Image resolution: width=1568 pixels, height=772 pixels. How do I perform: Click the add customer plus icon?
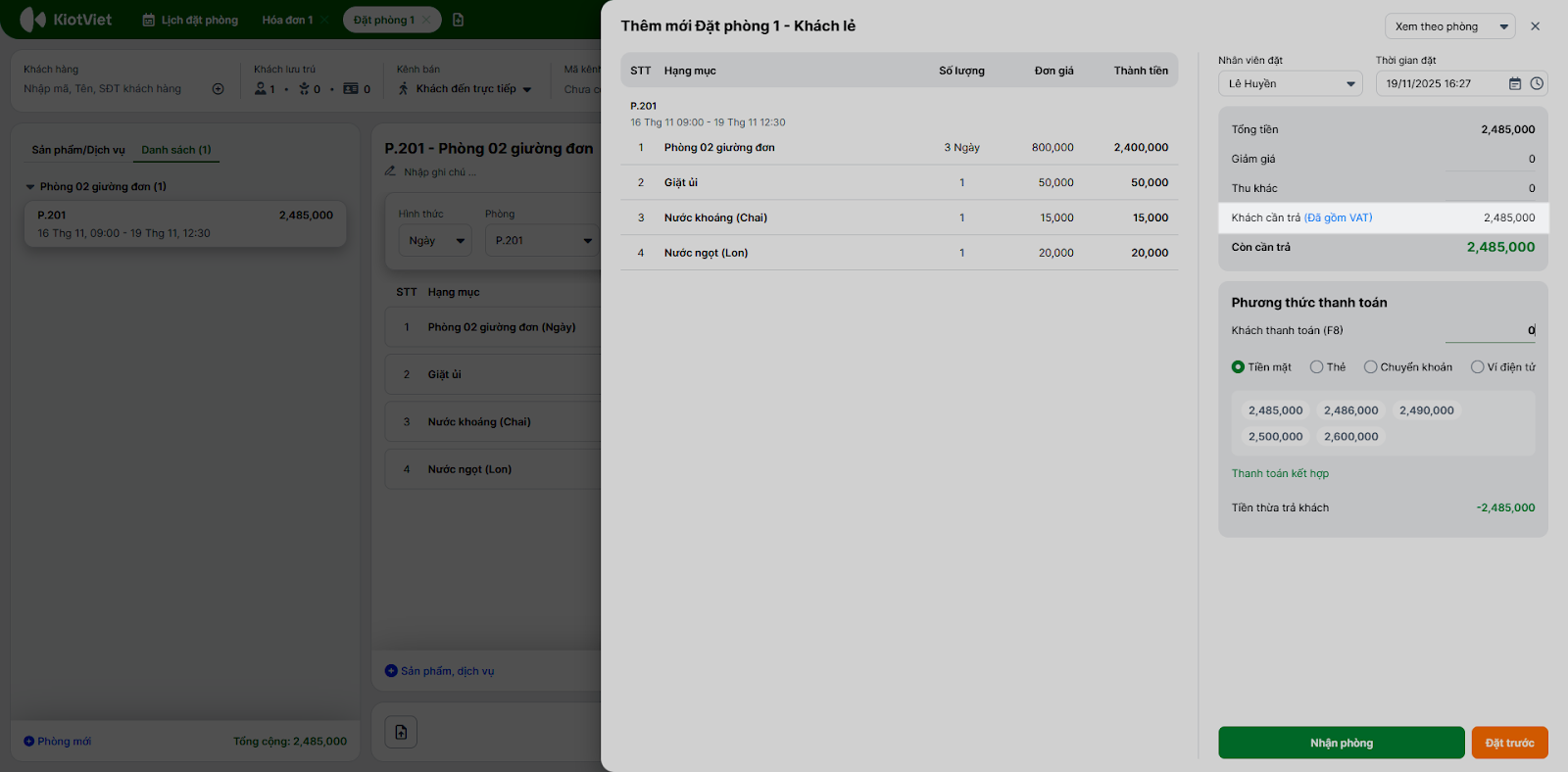point(218,89)
